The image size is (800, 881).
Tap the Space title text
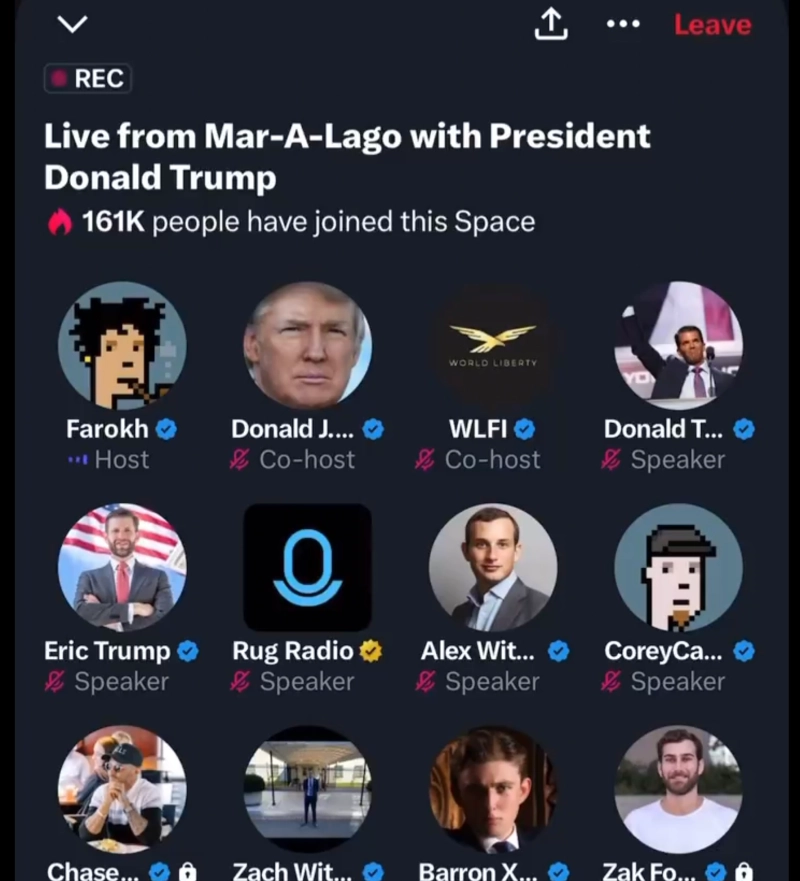347,156
